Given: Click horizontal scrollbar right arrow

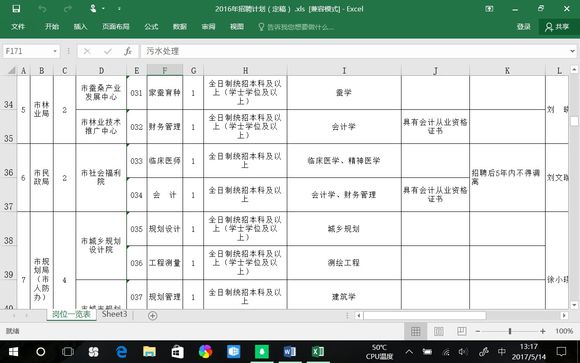Looking at the screenshot, I should tap(564, 316).
